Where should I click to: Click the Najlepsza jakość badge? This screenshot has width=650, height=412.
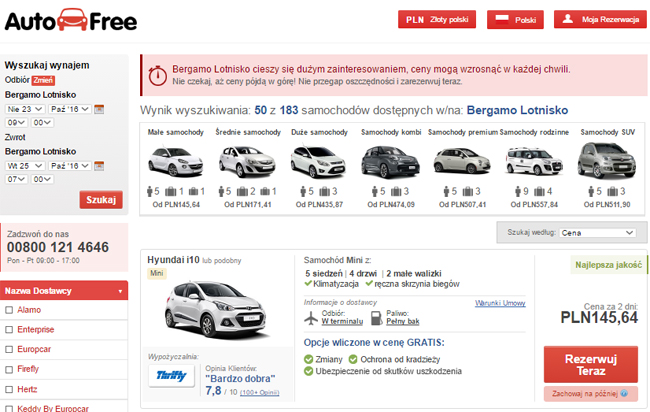(x=608, y=265)
